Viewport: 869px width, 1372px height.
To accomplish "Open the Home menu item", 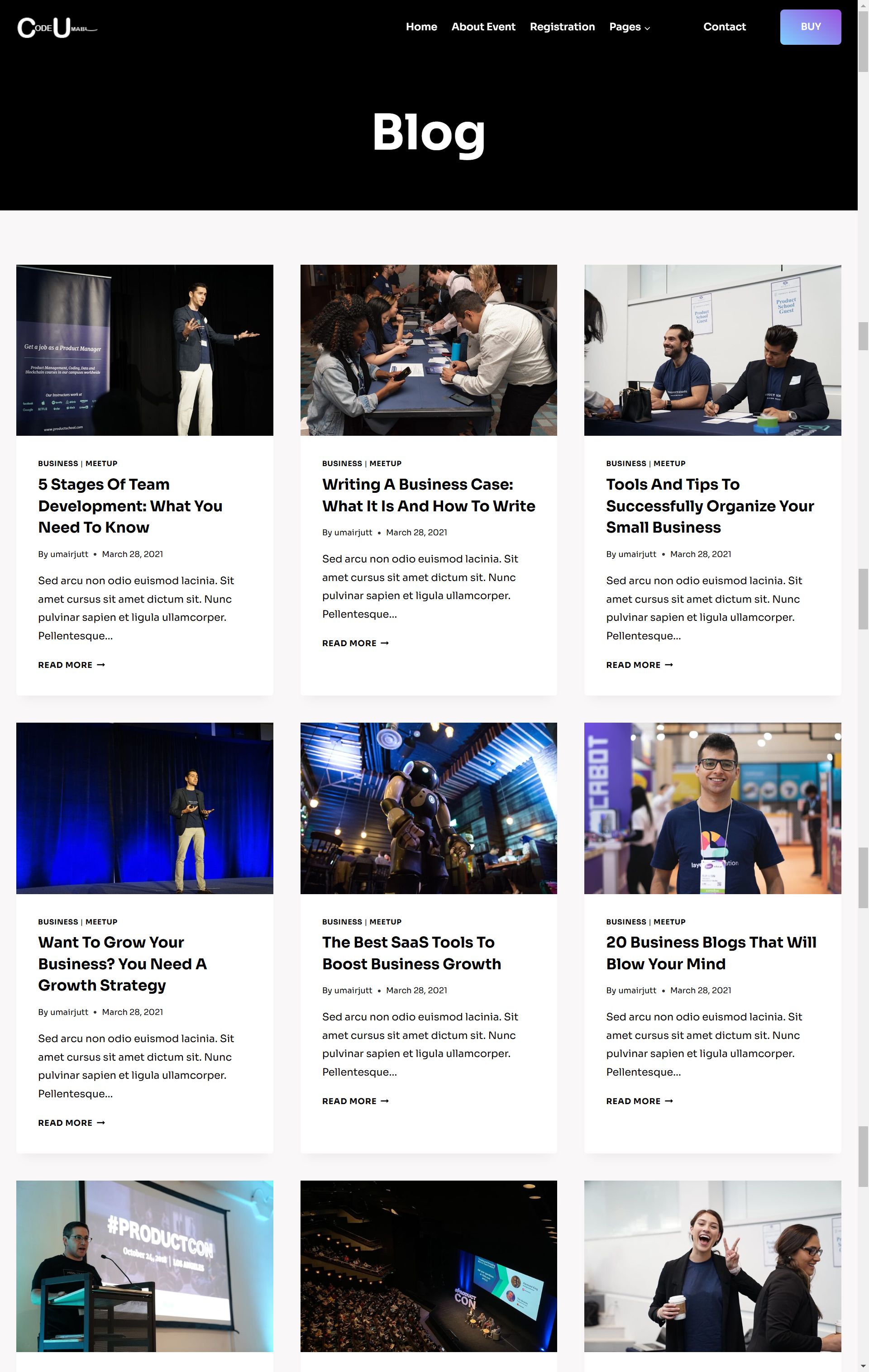I will [x=421, y=27].
